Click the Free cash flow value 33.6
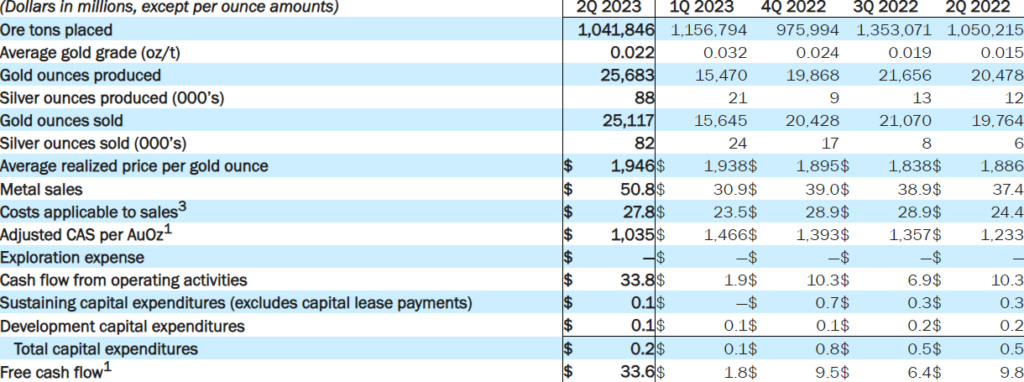This screenshot has height=382, width=1024. coord(637,372)
